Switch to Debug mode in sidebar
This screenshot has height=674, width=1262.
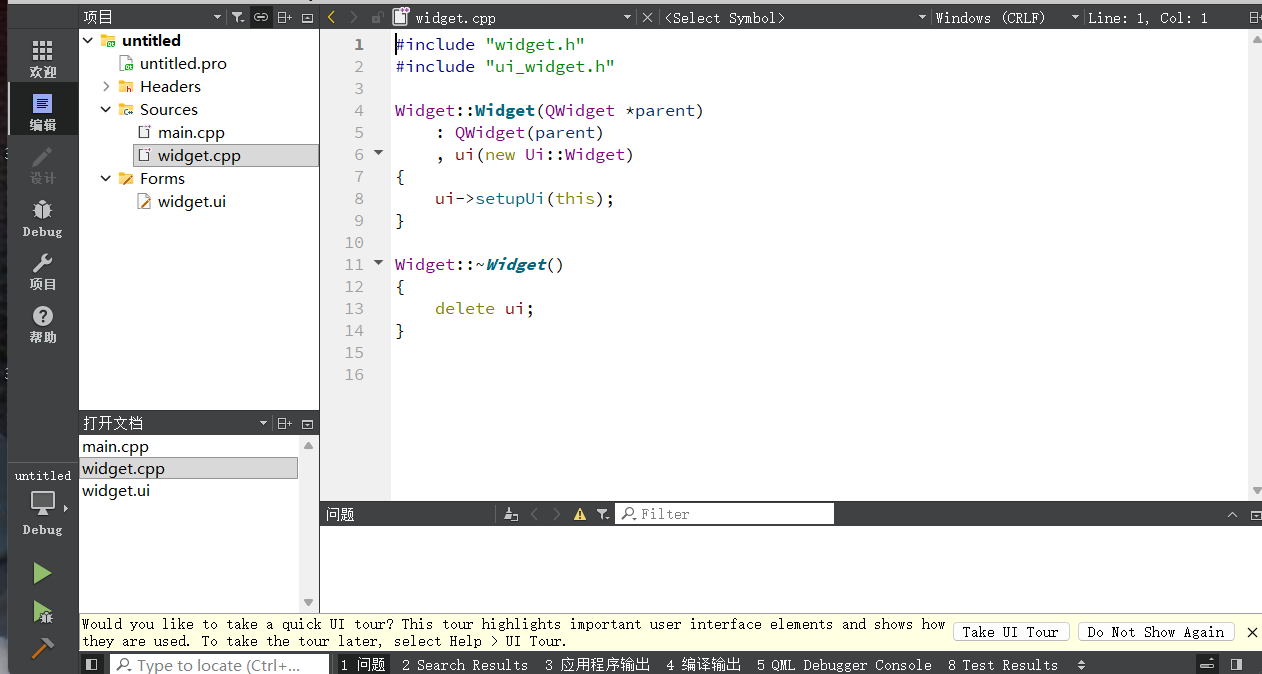pos(43,218)
